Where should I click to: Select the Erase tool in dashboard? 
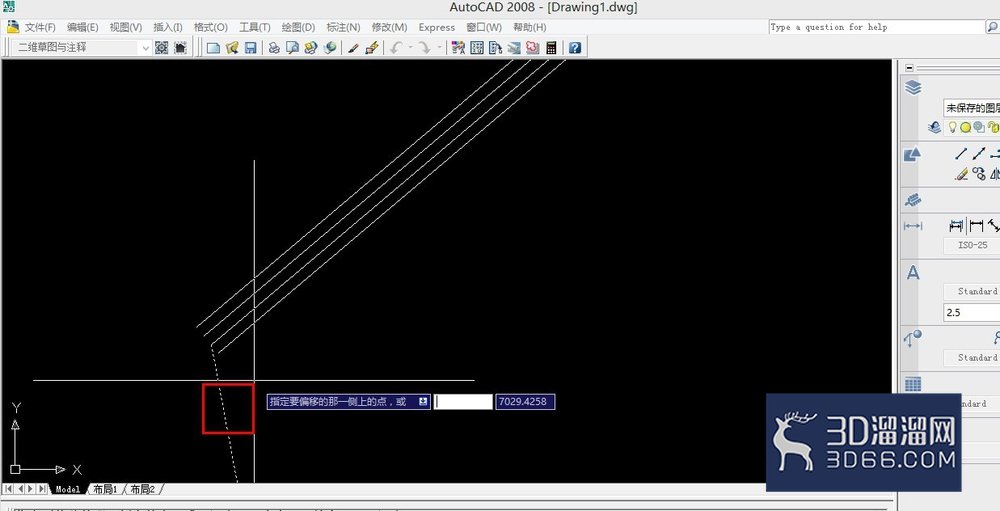[x=962, y=174]
